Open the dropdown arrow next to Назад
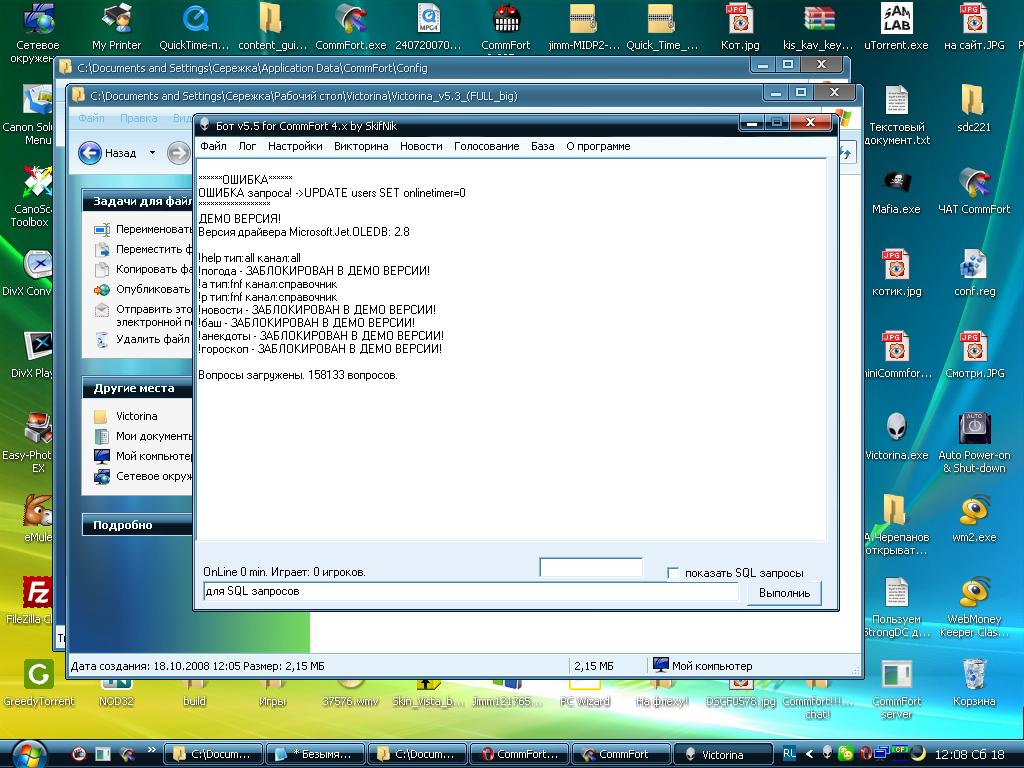The width and height of the screenshot is (1024, 768). coord(152,153)
